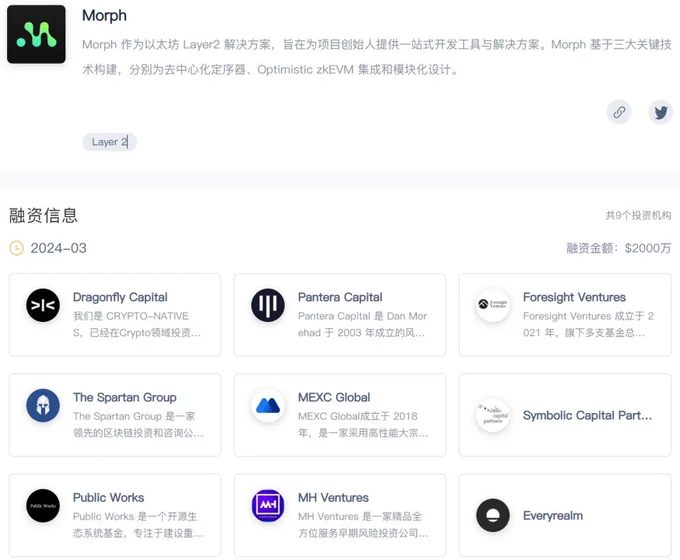Screen dimensions: 680x560
Task: Click the 2024-03 funding date
Action: point(59,248)
